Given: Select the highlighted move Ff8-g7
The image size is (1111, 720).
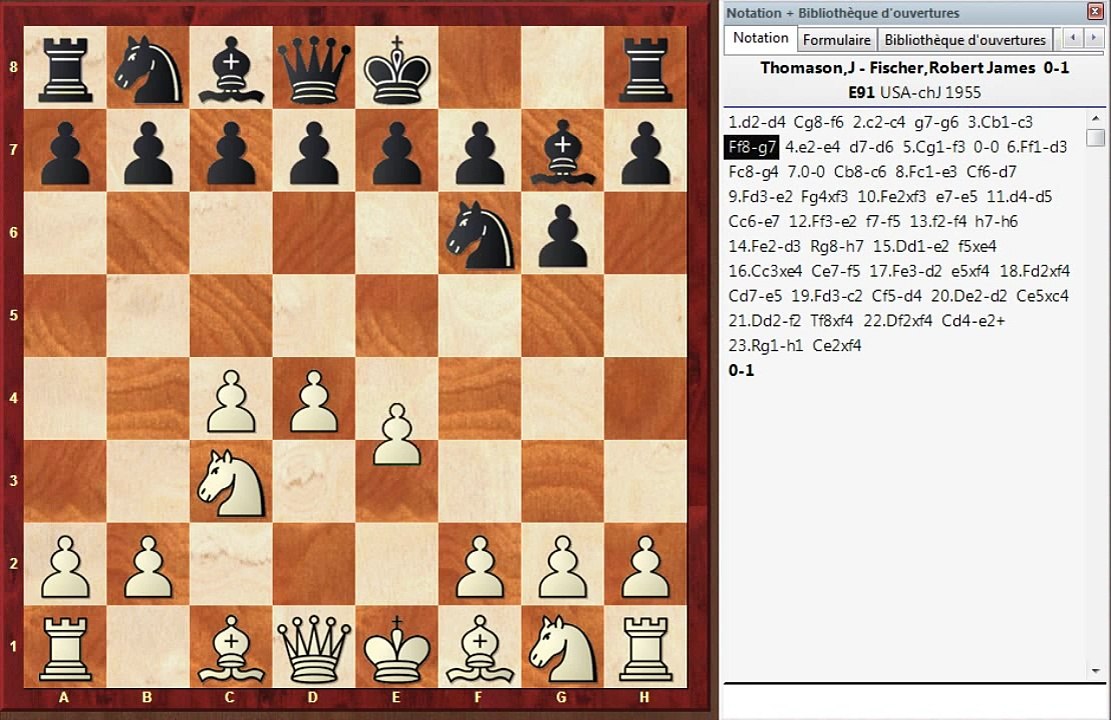Looking at the screenshot, I should [752, 147].
